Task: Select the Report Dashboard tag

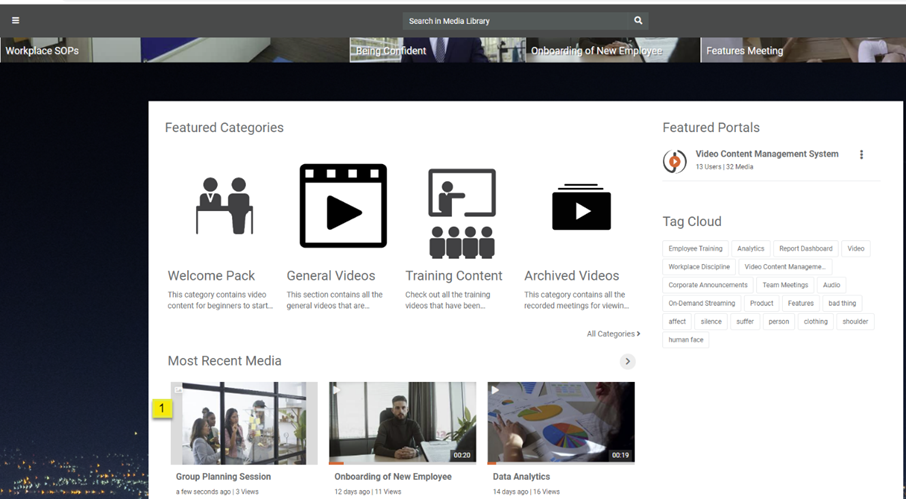Action: 806,249
